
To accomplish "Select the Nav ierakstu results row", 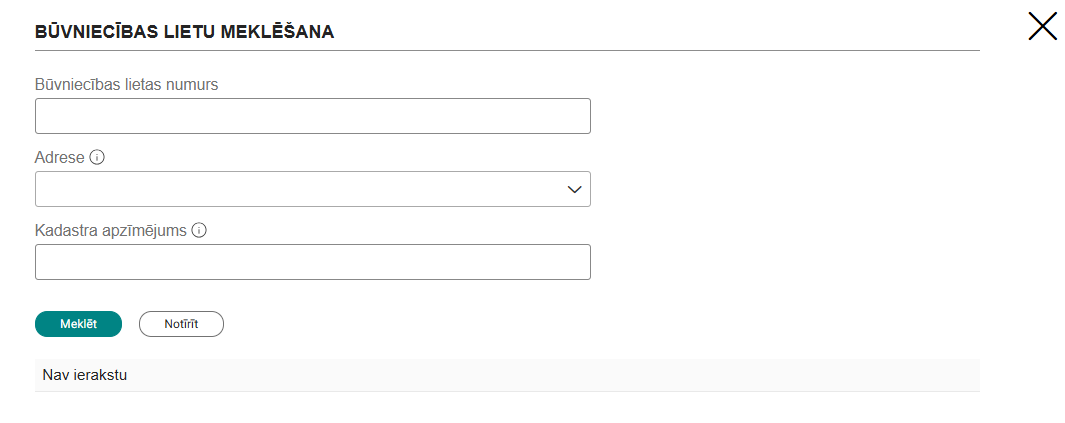I will tap(507, 375).
